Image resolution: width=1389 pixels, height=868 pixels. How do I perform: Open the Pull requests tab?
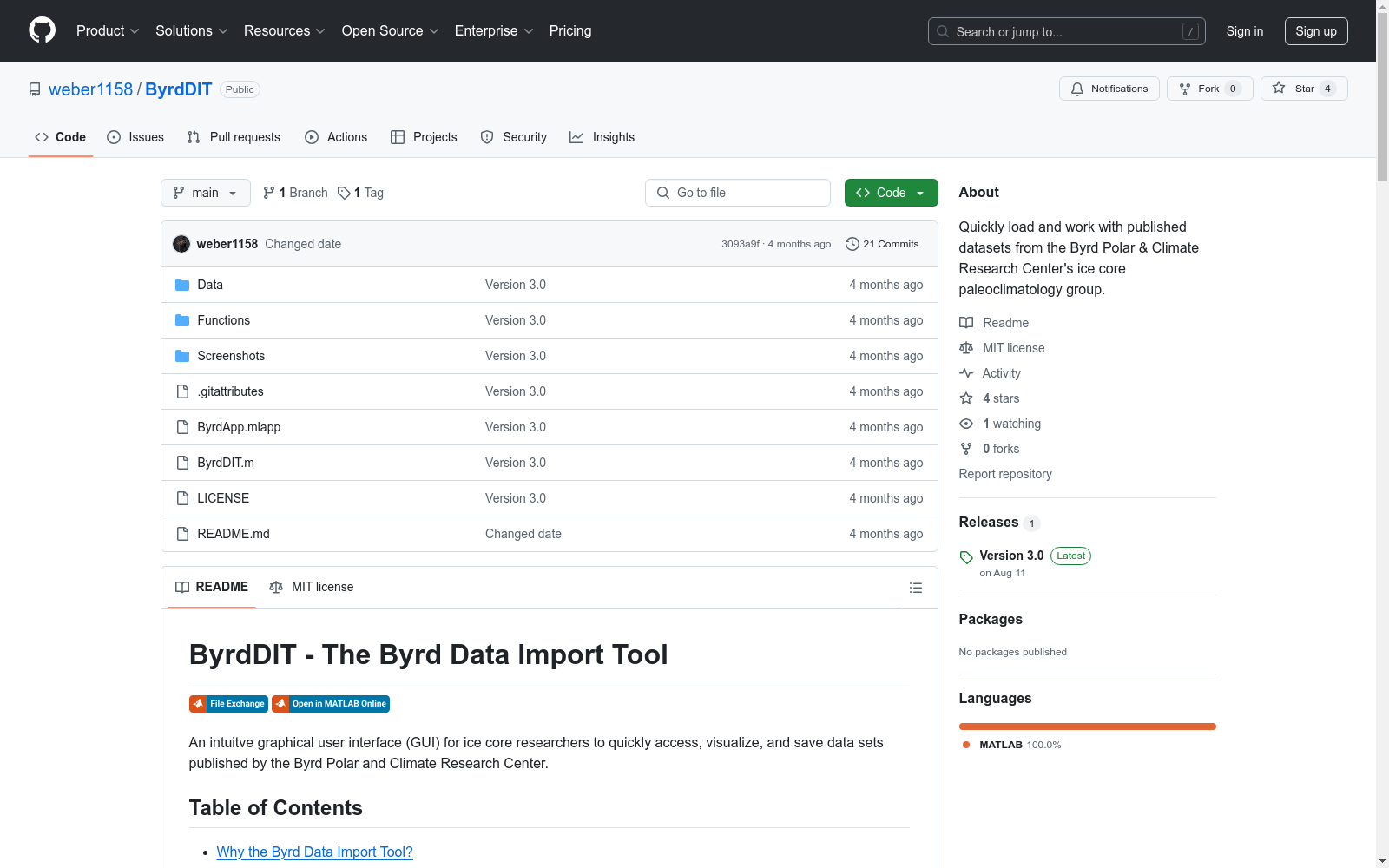234,137
